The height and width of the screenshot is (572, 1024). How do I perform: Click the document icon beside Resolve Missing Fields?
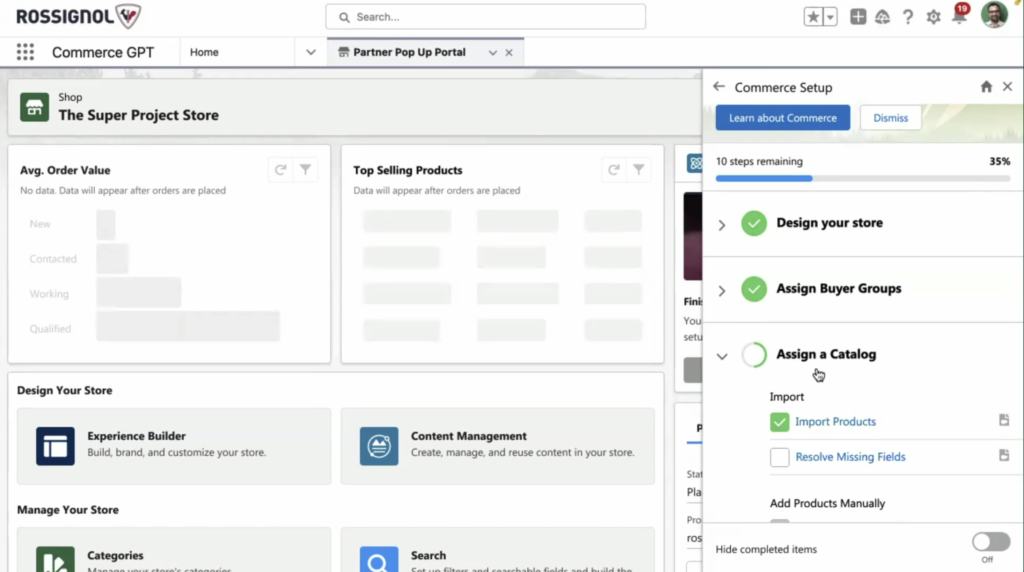pyautogui.click(x=1004, y=455)
